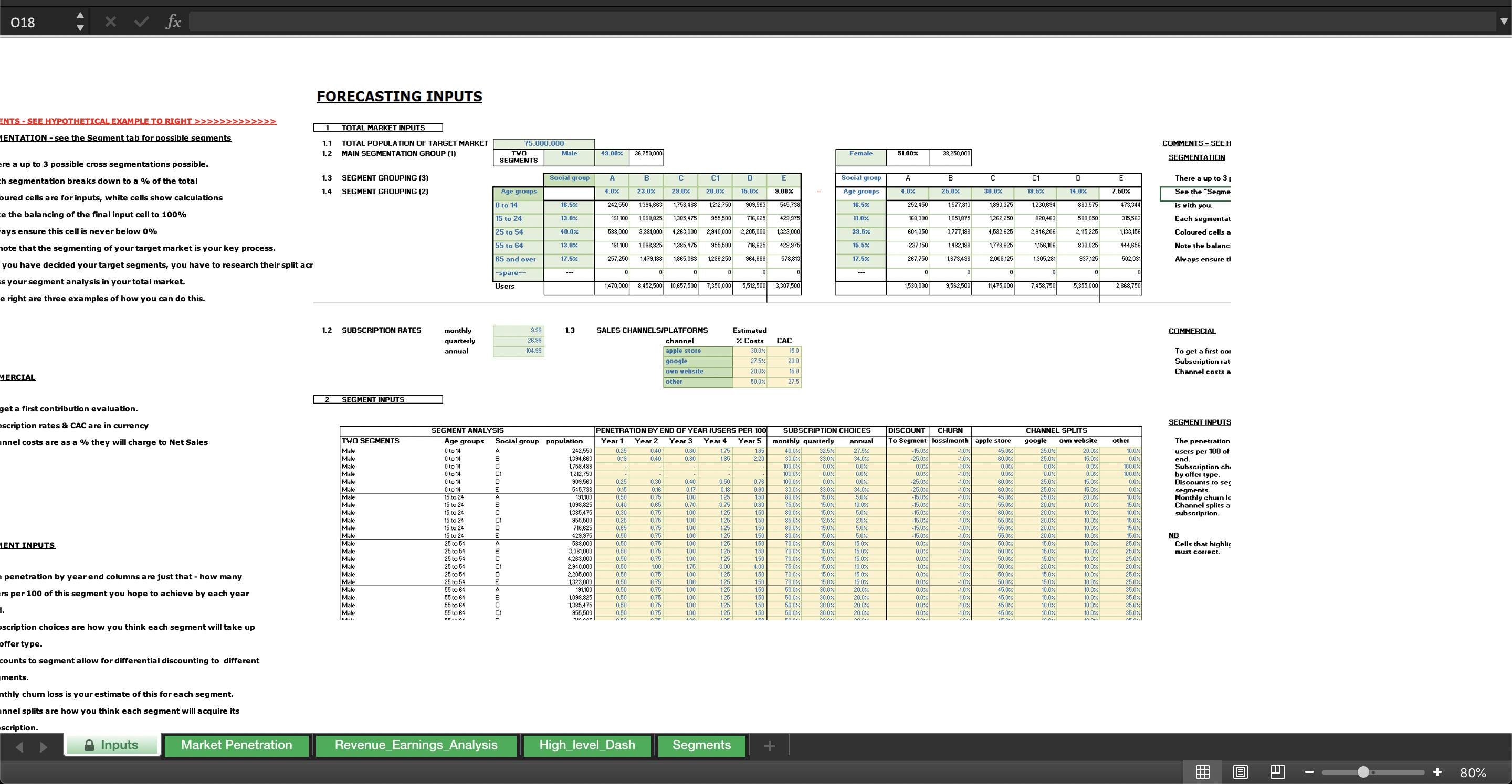Select the apple store channel cell
1512x784 pixels.
697,351
